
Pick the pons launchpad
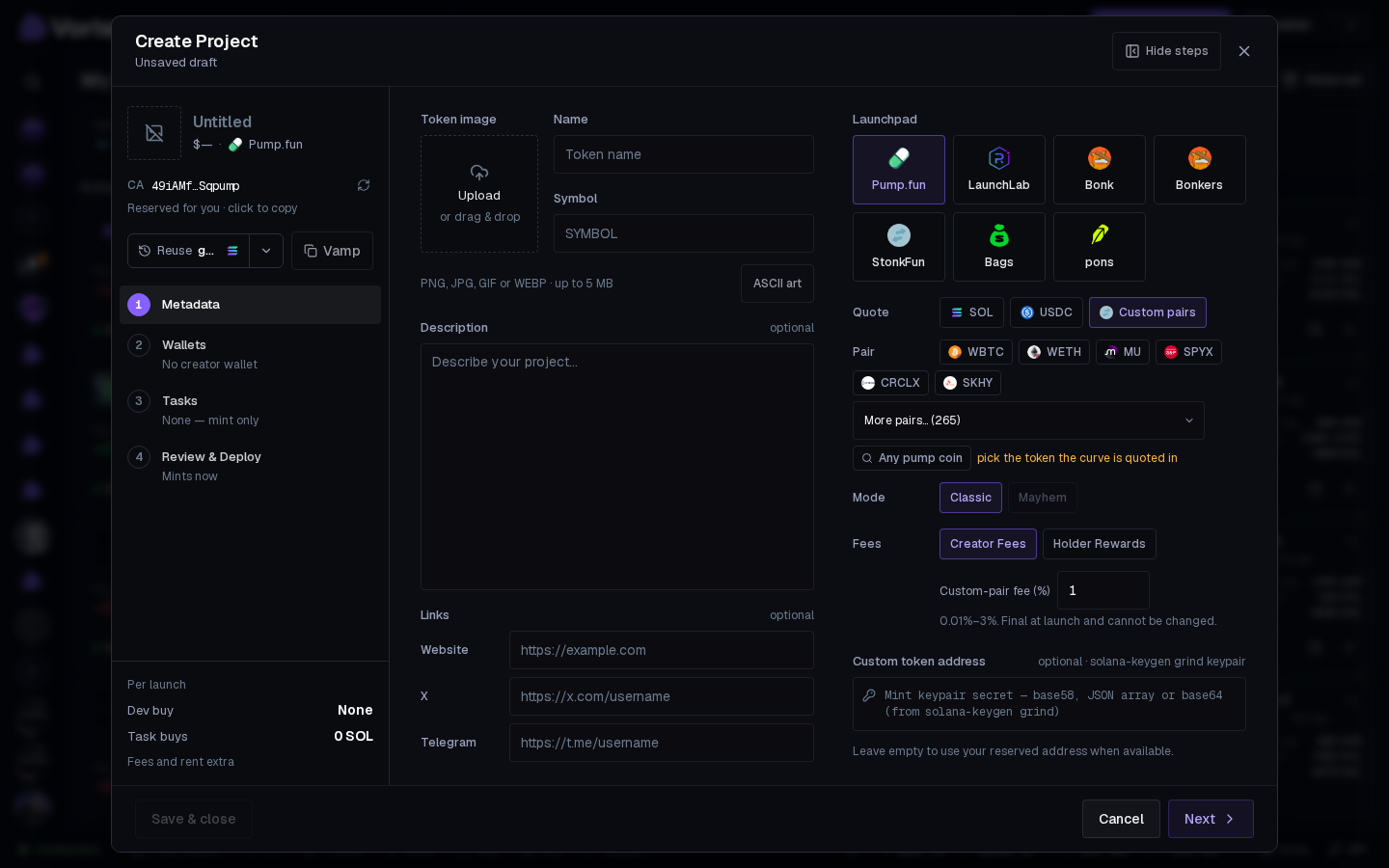pos(1100,247)
